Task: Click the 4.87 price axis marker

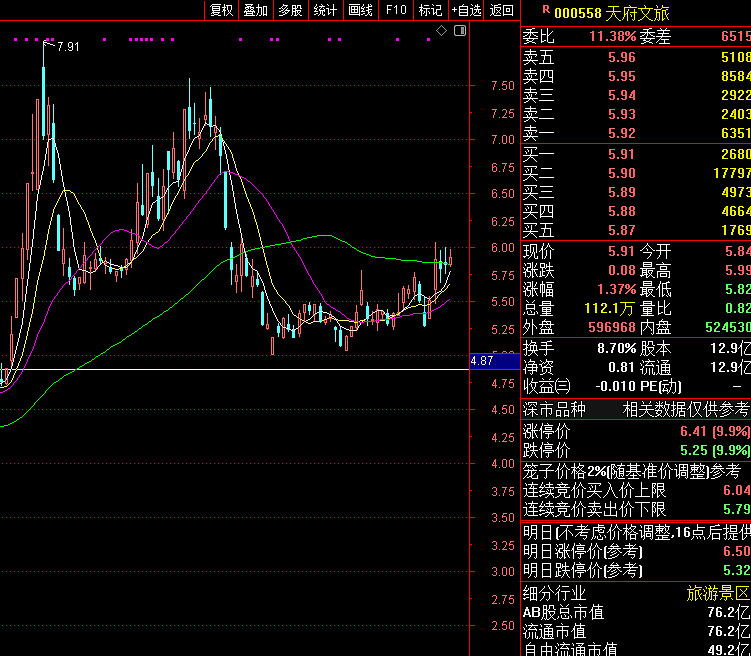Action: click(481, 360)
